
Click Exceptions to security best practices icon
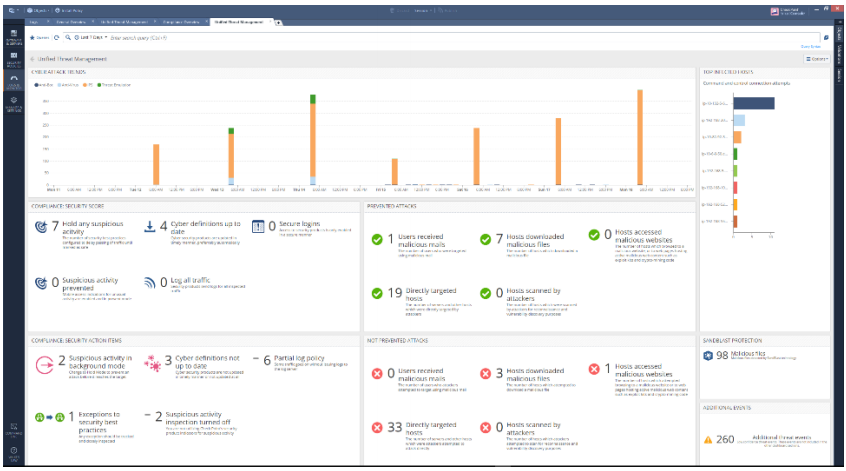[x=50, y=417]
